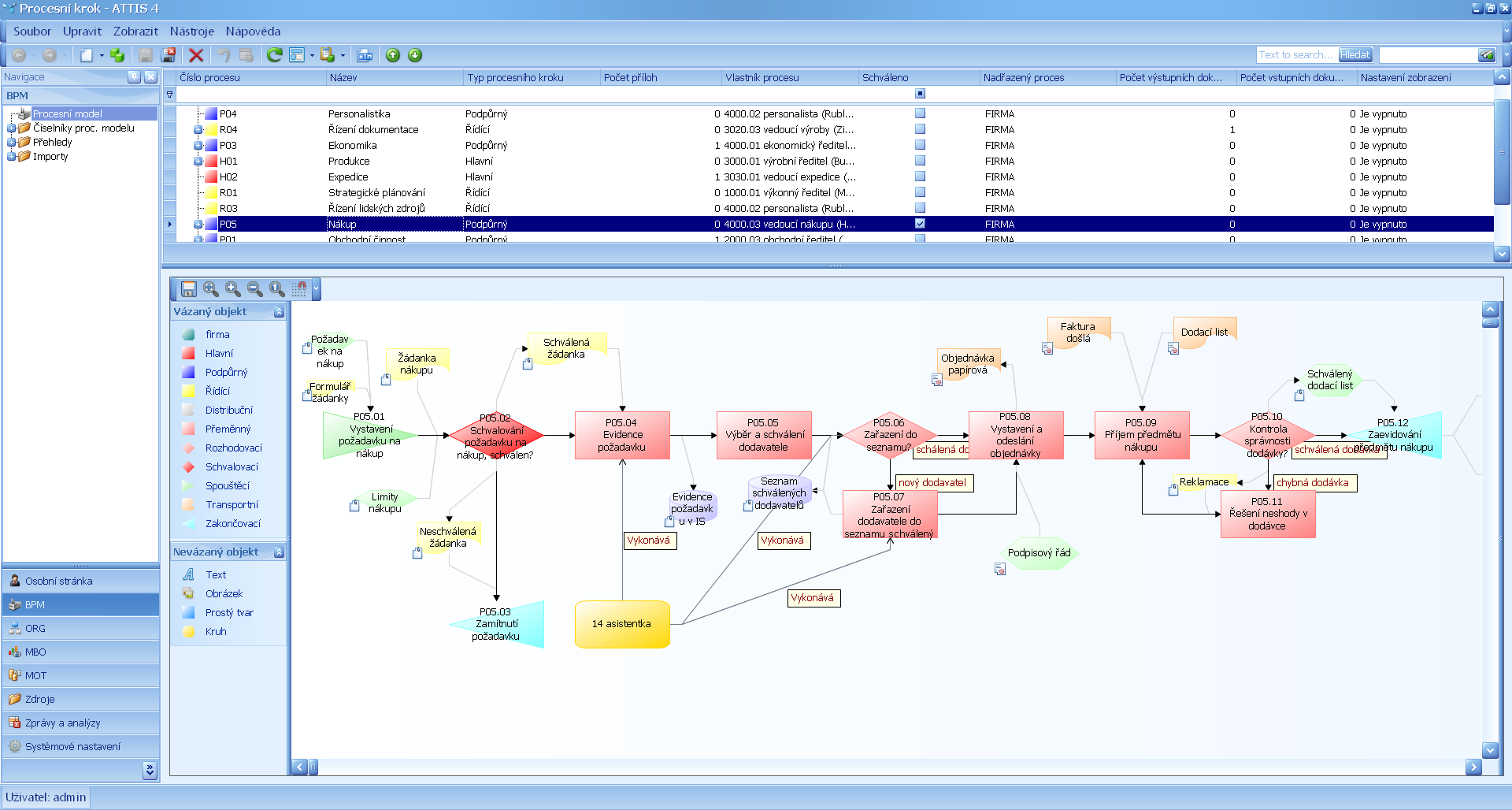This screenshot has width=1512, height=810.
Task: Collapse the Nevázaný objekt panel
Action: (279, 552)
